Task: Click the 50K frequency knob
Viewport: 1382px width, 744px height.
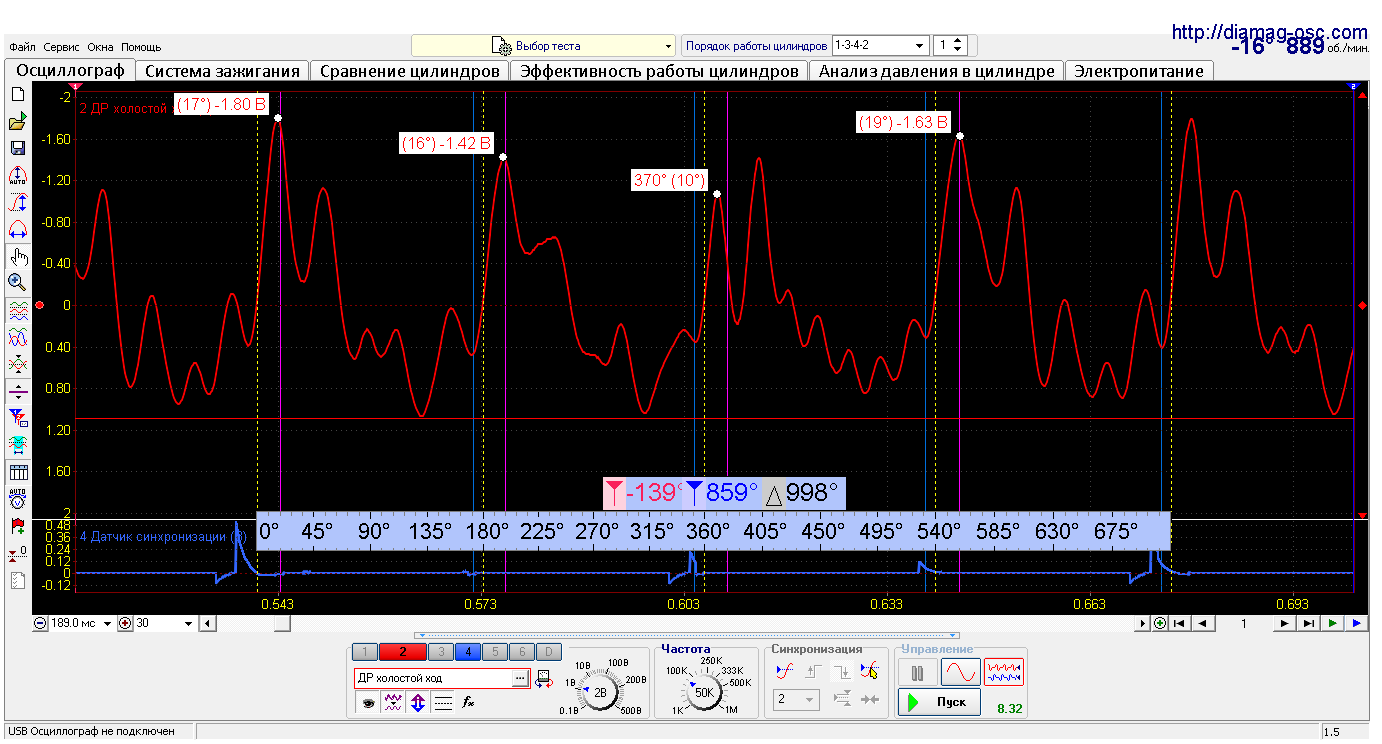Action: pyautogui.click(x=704, y=692)
